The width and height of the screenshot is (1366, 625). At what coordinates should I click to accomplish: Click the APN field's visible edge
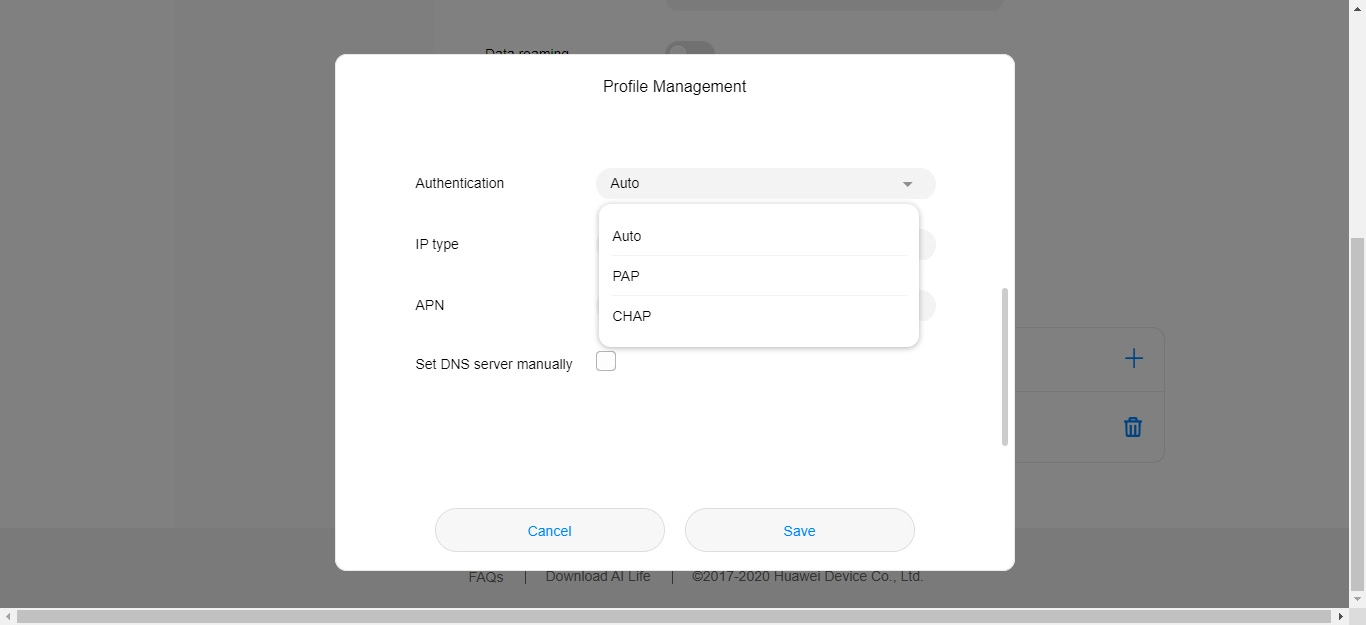(x=927, y=306)
